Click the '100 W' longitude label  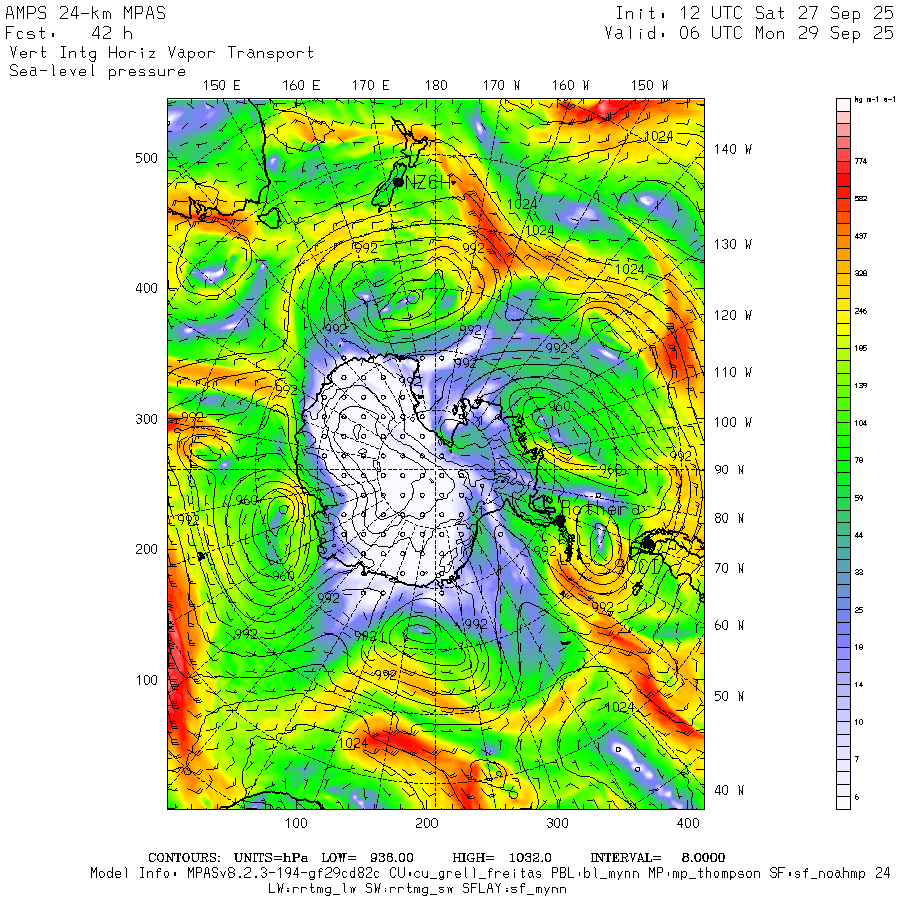[x=733, y=422]
